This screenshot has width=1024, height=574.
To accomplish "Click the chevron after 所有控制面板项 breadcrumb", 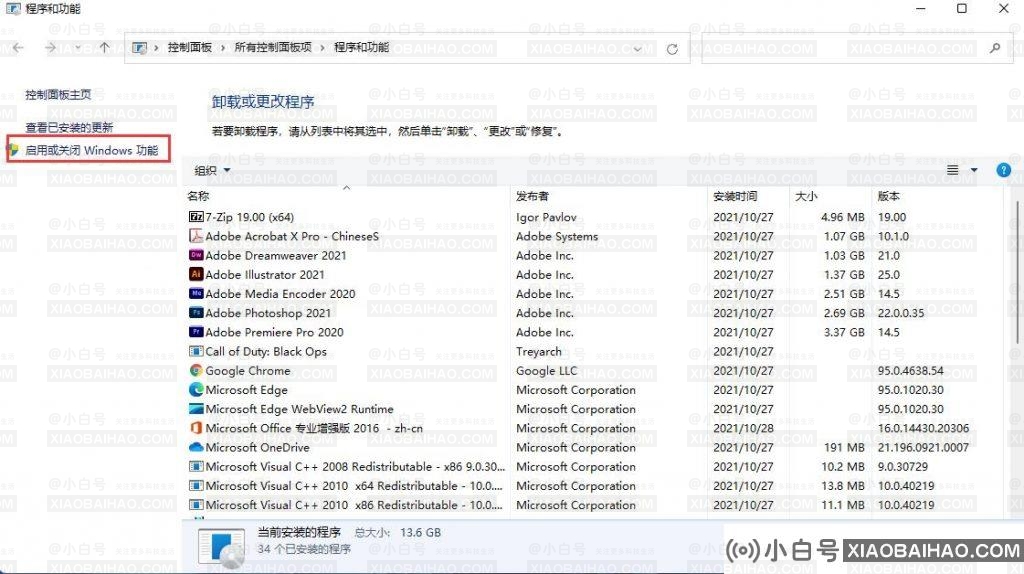I will click(323, 48).
